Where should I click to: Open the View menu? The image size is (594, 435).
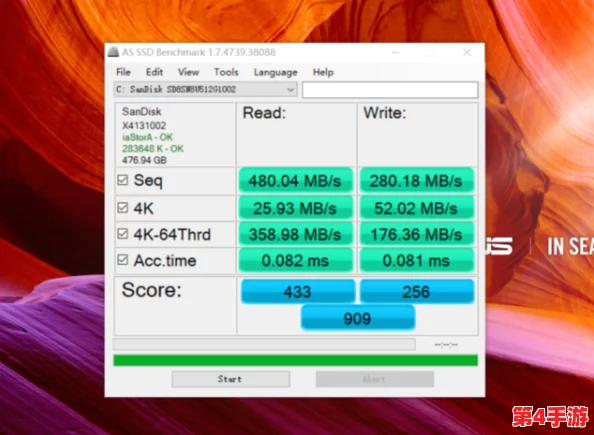(188, 72)
